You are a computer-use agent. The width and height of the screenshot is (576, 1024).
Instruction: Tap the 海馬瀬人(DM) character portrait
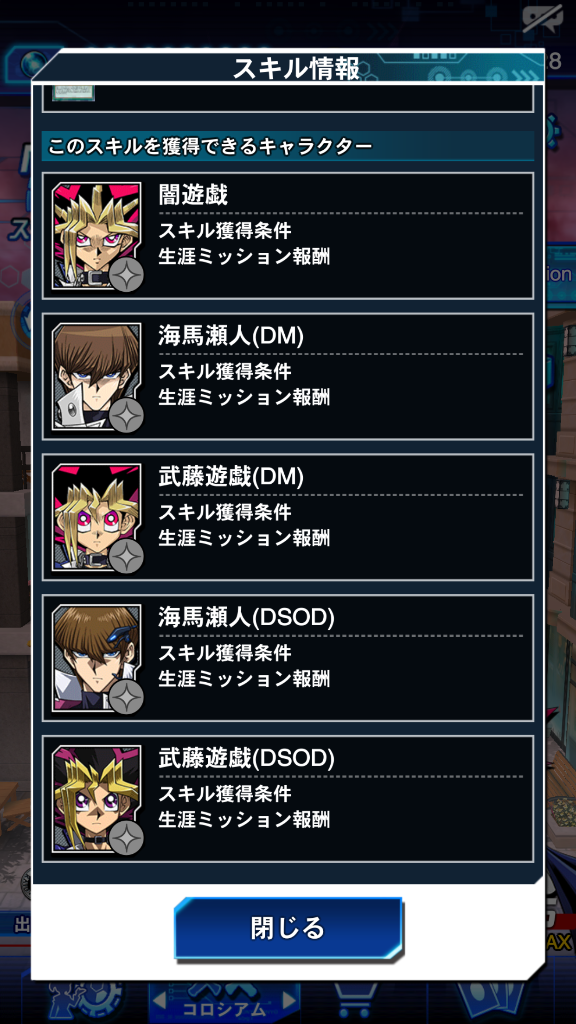tap(97, 377)
